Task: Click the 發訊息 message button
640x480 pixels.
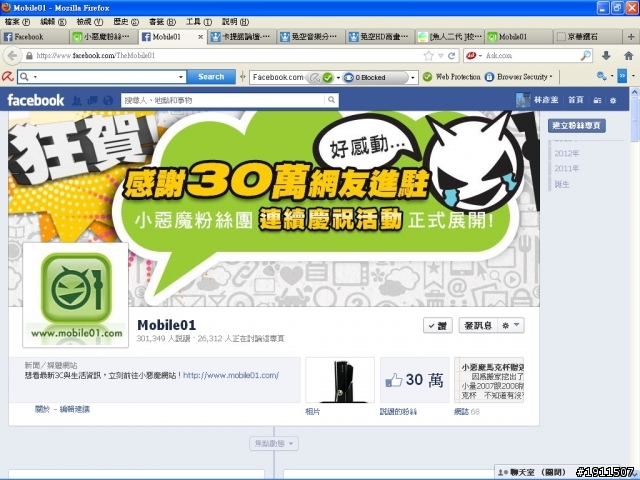Action: tap(478, 325)
